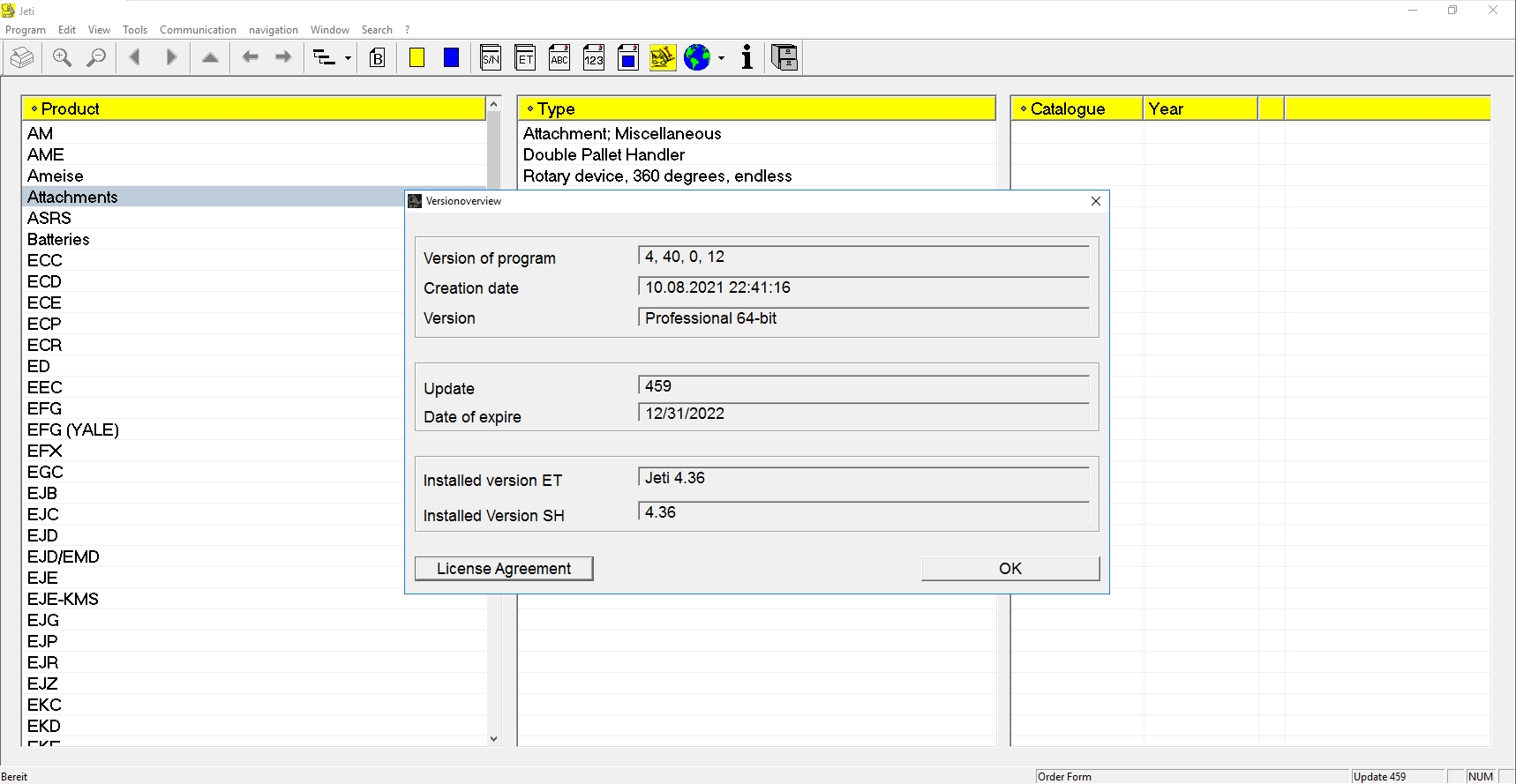
Task: Click the Version of program field
Action: point(864,257)
